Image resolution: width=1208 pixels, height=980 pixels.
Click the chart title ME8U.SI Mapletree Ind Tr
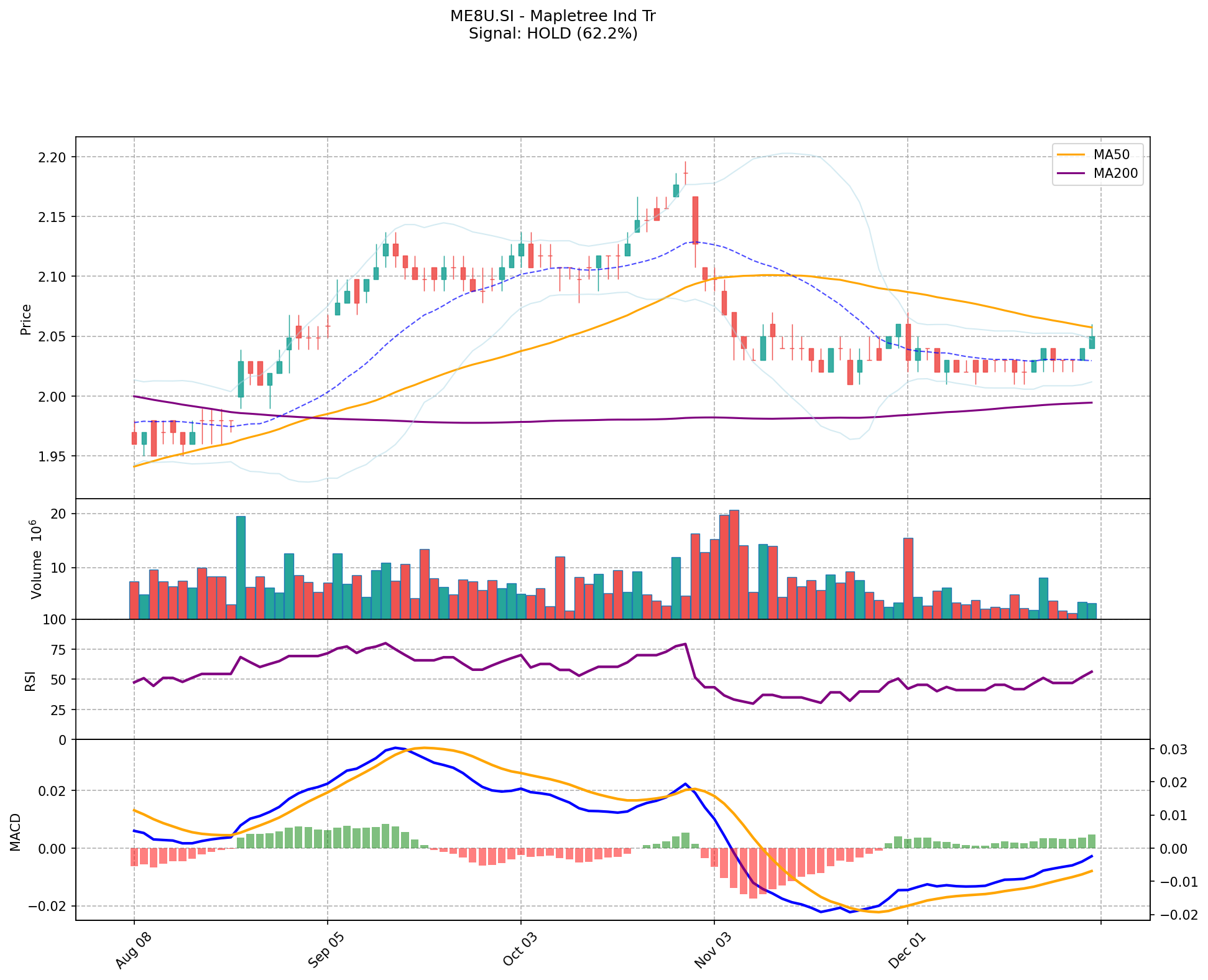553,16
